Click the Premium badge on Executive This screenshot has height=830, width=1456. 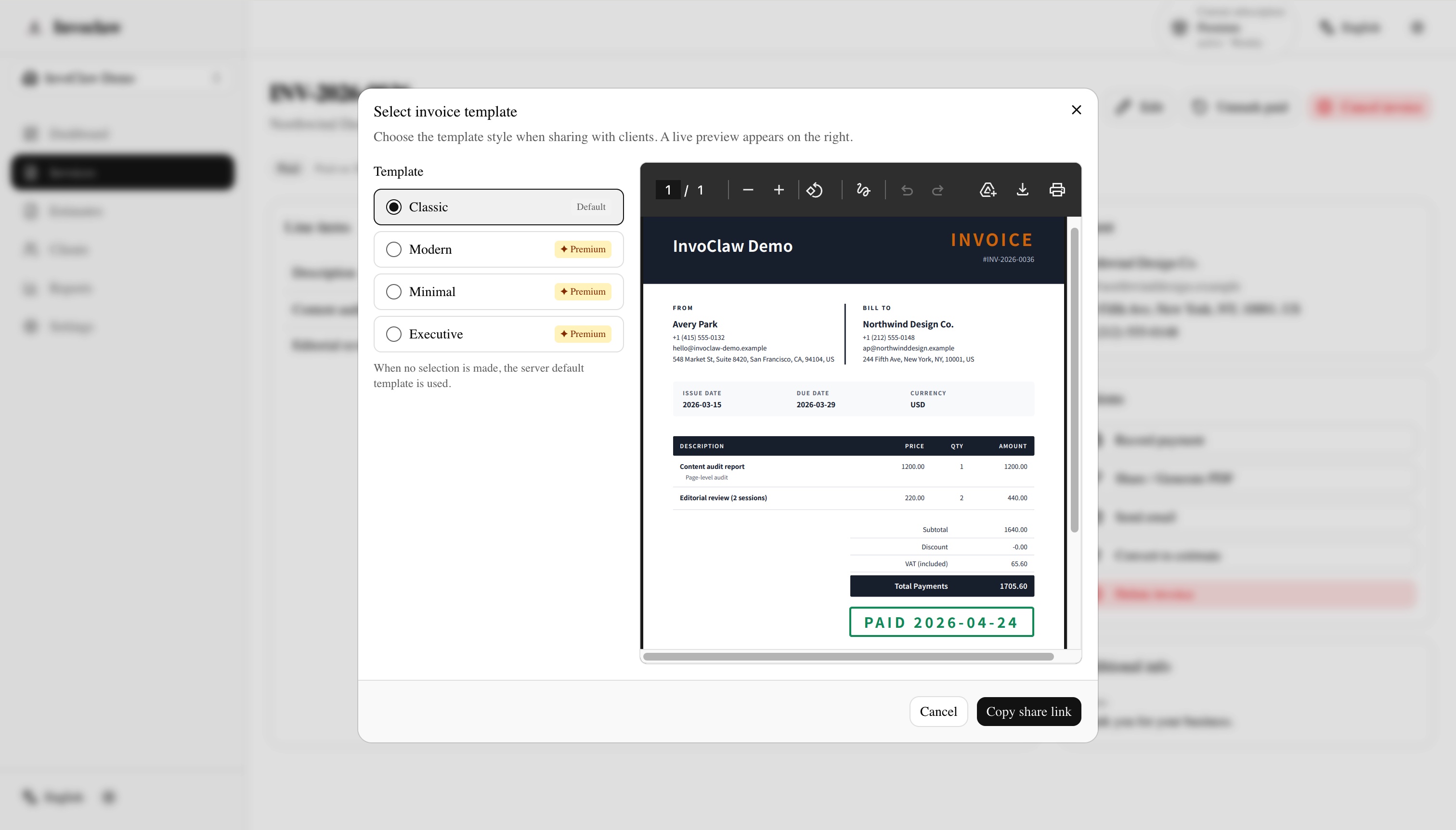tap(583, 334)
